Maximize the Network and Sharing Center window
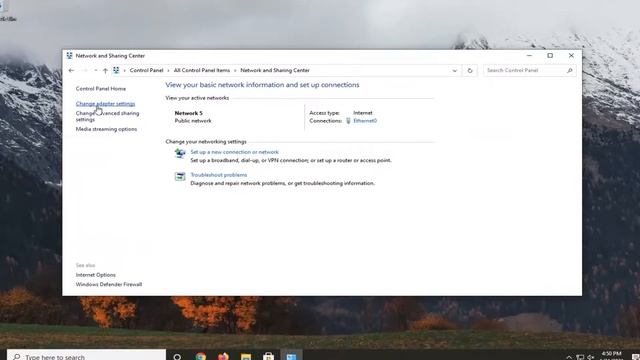The height and width of the screenshot is (360, 640). tap(550, 56)
